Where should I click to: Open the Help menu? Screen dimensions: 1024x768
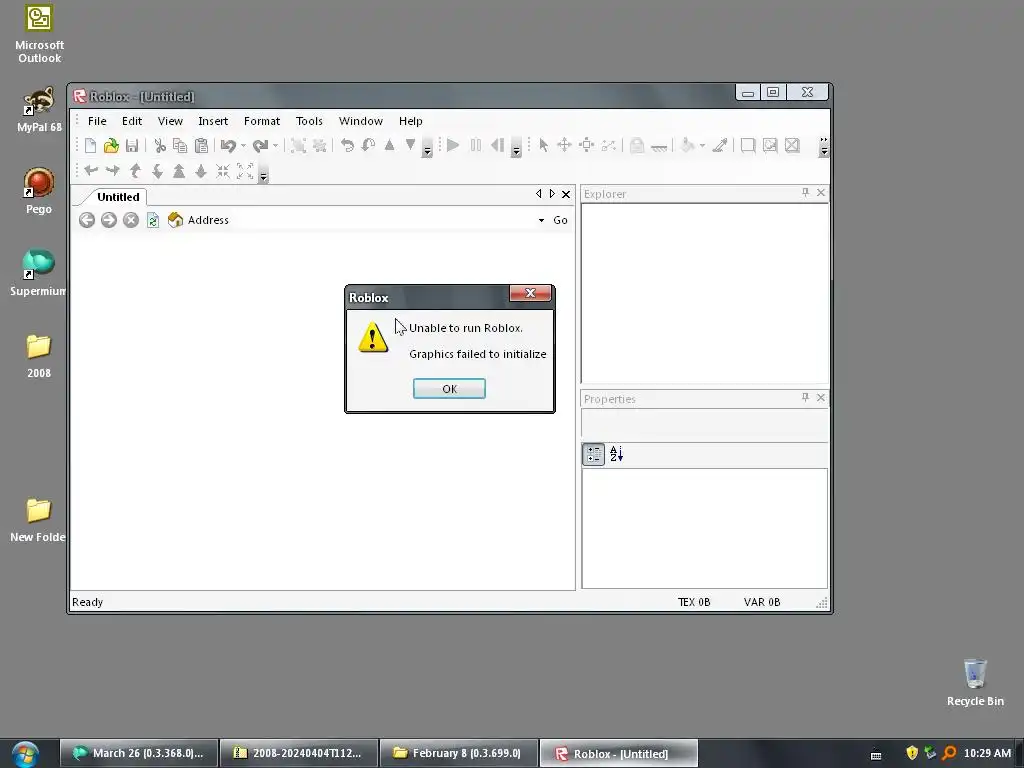pyautogui.click(x=411, y=121)
